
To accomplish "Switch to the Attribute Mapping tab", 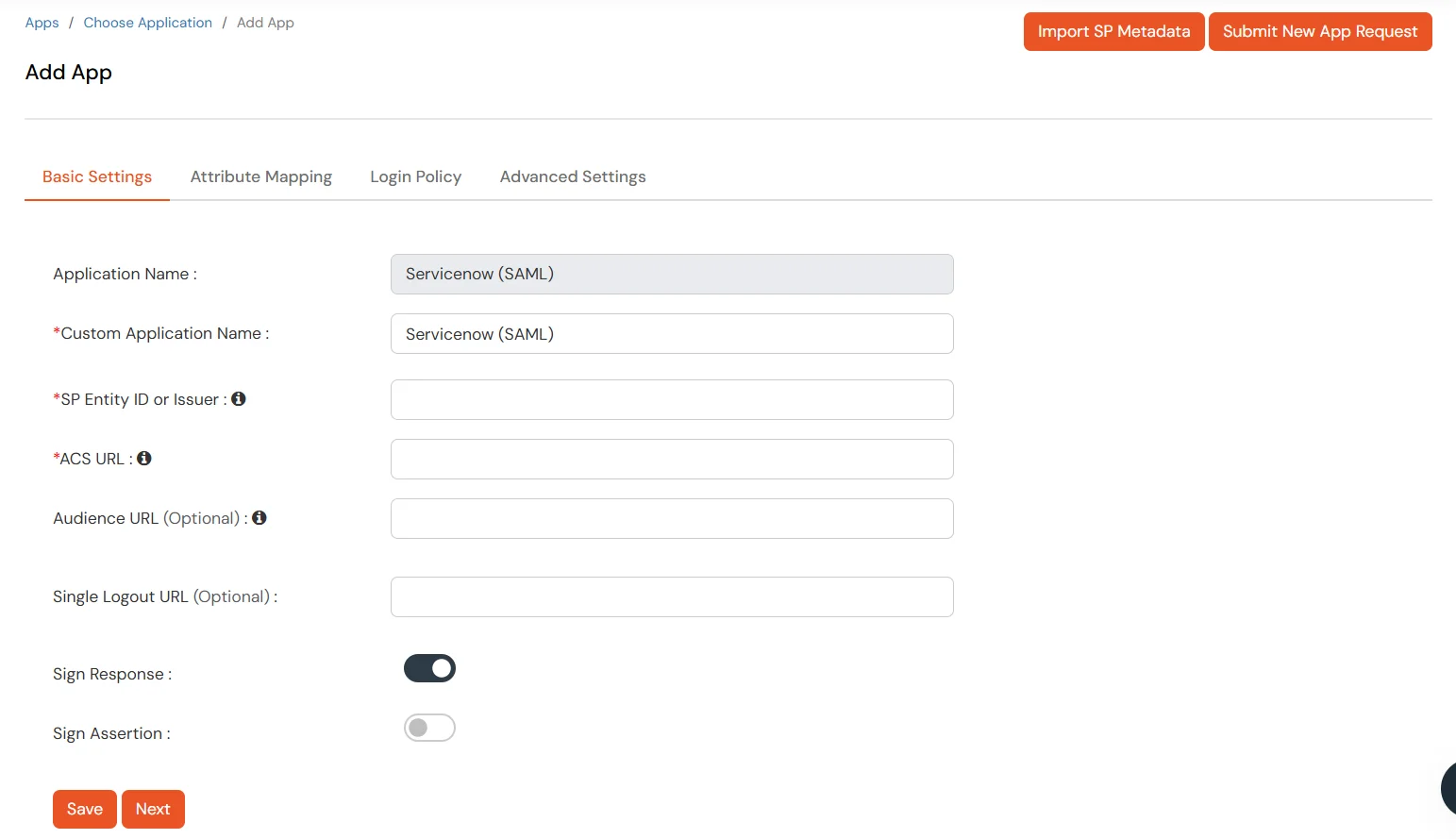I will click(x=260, y=176).
